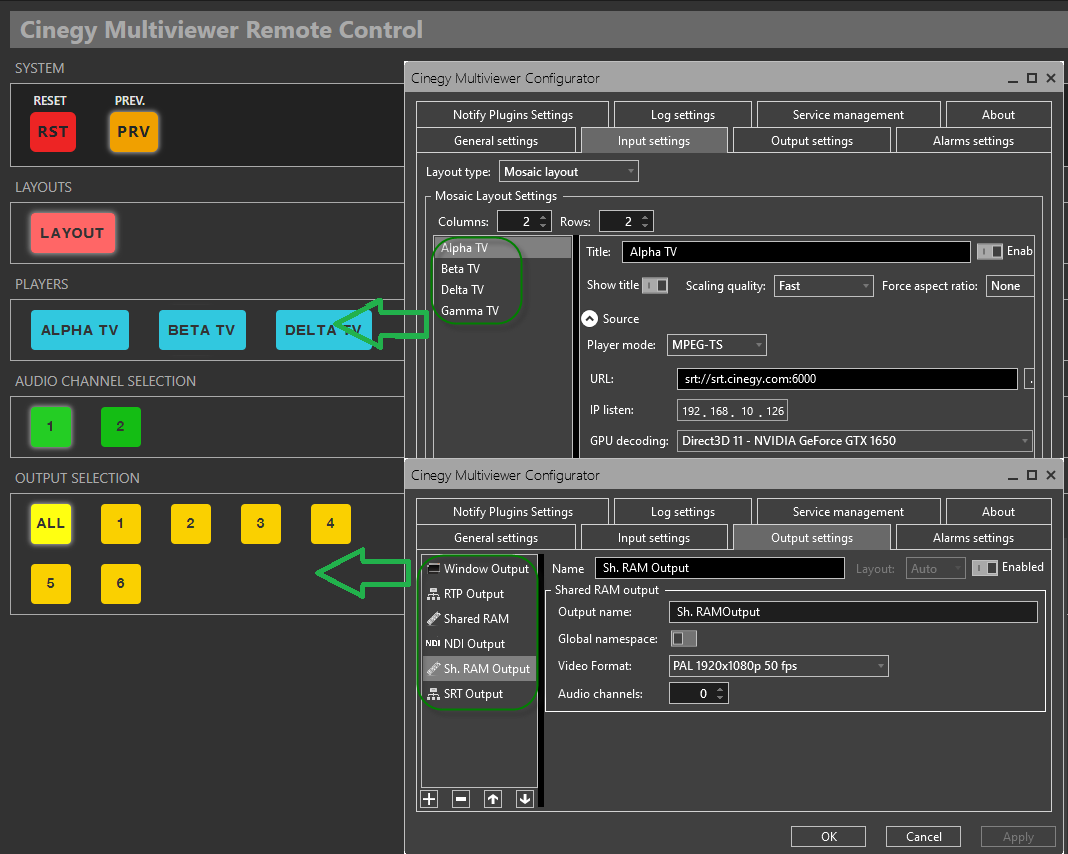Image resolution: width=1068 pixels, height=854 pixels.
Task: Move selected output down with the arrow icon
Action: click(524, 799)
